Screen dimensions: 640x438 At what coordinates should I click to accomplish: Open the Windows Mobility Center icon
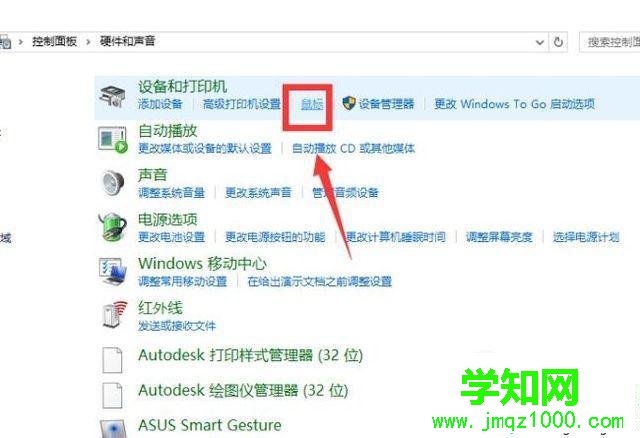click(112, 271)
